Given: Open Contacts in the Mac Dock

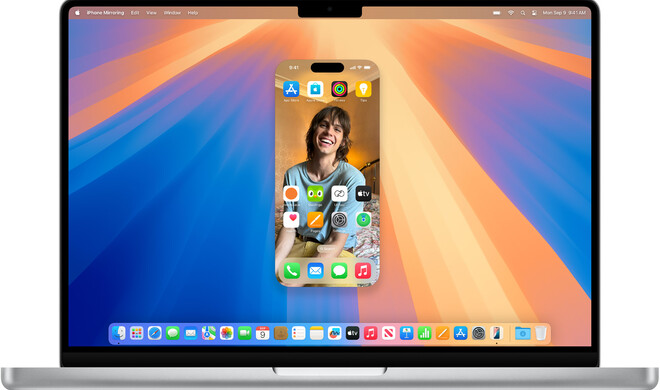Looking at the screenshot, I should pyautogui.click(x=280, y=333).
